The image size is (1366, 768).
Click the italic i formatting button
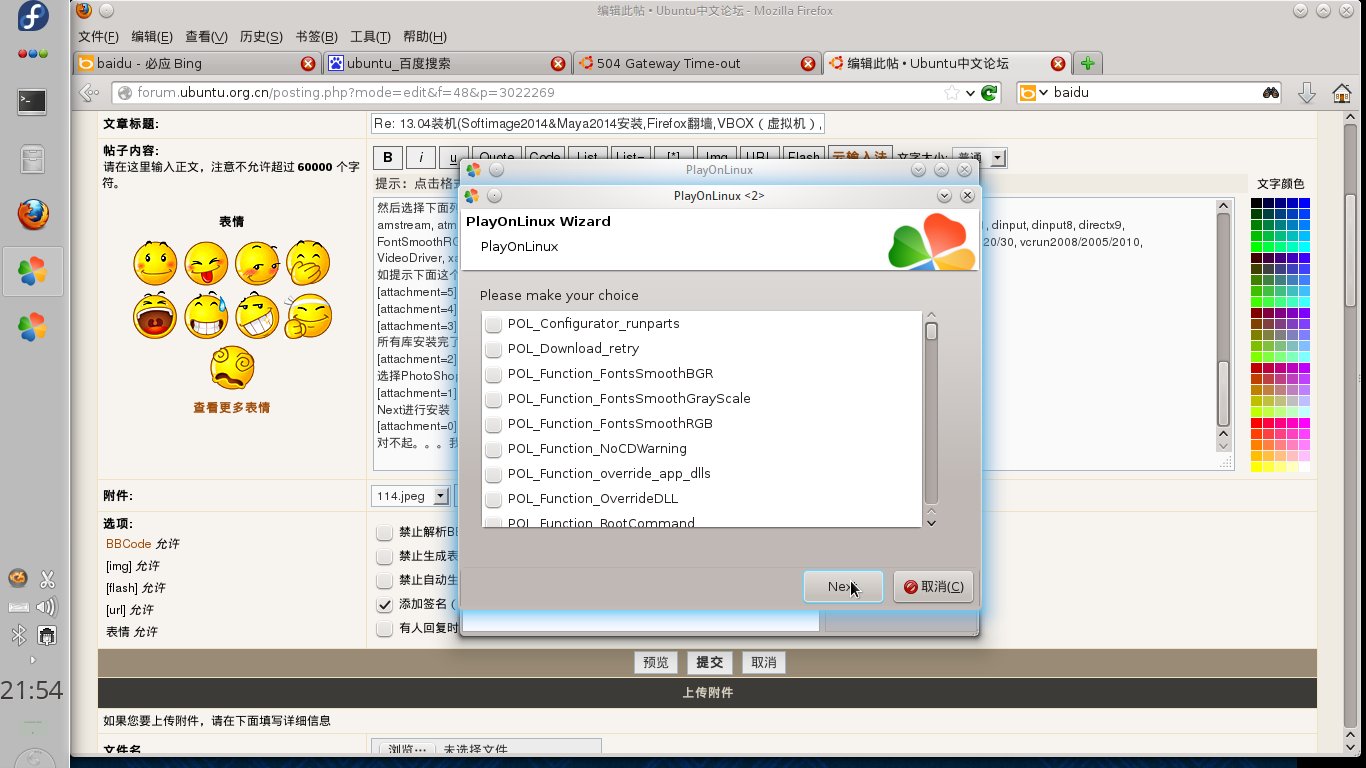(421, 158)
